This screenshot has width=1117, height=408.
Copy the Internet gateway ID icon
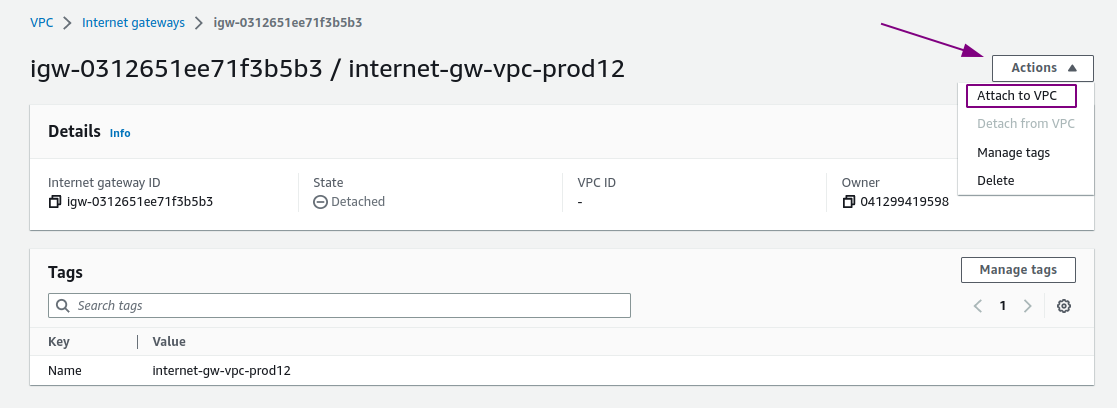[x=55, y=202]
